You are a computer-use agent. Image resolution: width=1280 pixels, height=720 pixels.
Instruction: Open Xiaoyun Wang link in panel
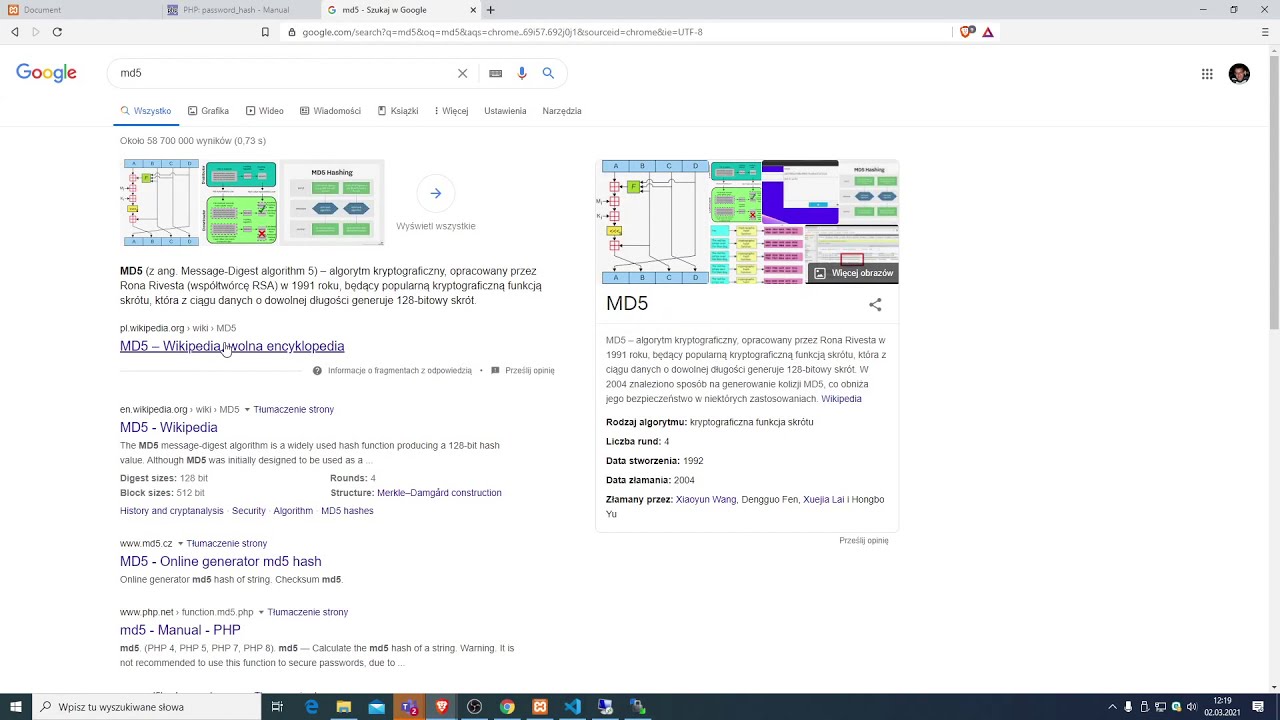click(x=706, y=500)
